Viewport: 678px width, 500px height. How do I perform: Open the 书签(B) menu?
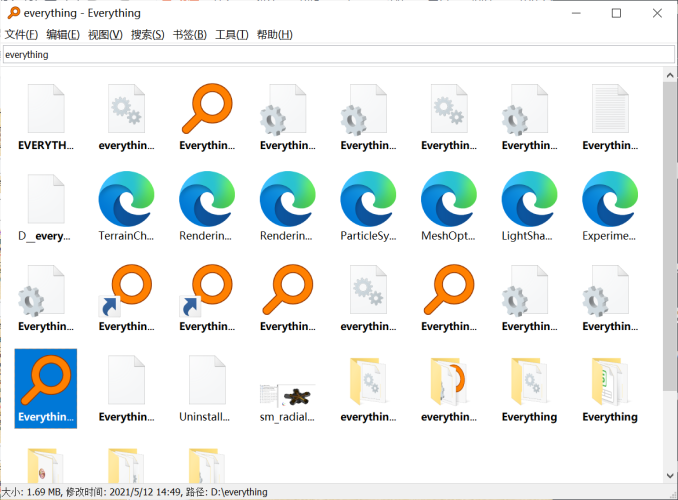tap(190, 35)
